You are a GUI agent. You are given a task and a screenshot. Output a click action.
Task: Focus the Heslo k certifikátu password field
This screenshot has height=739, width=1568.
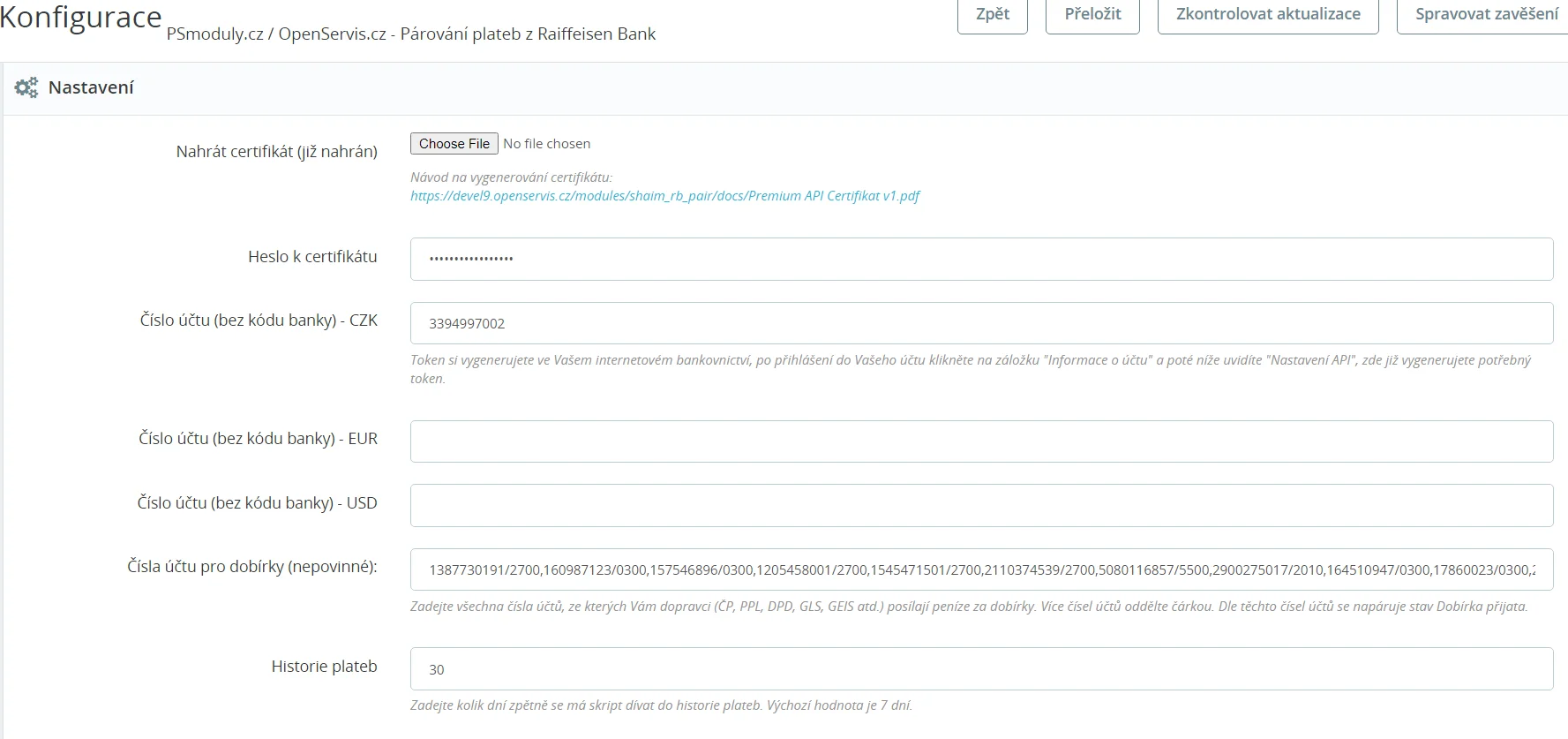coord(980,259)
